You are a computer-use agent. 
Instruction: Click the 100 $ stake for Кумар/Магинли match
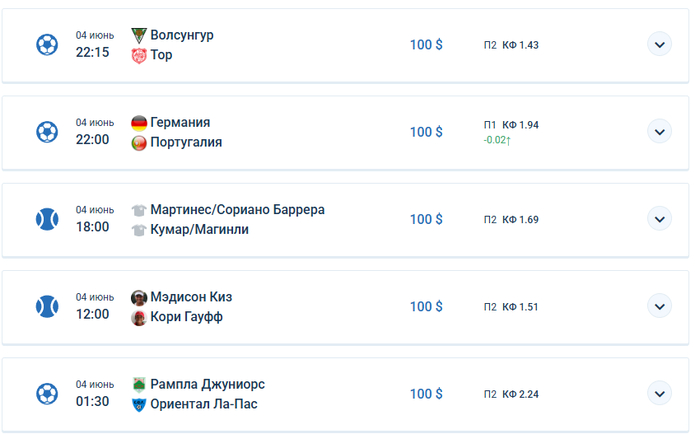pos(426,219)
